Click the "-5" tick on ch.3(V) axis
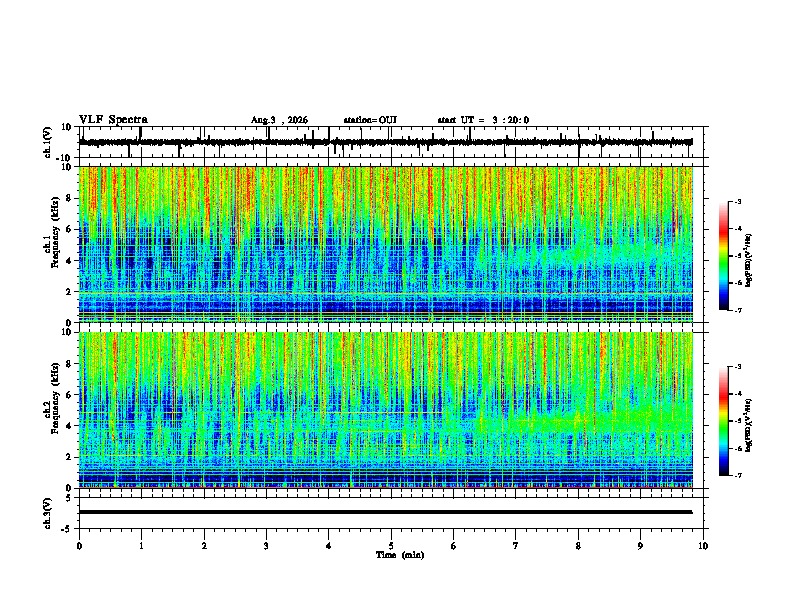792x612 pixels. click(67, 529)
